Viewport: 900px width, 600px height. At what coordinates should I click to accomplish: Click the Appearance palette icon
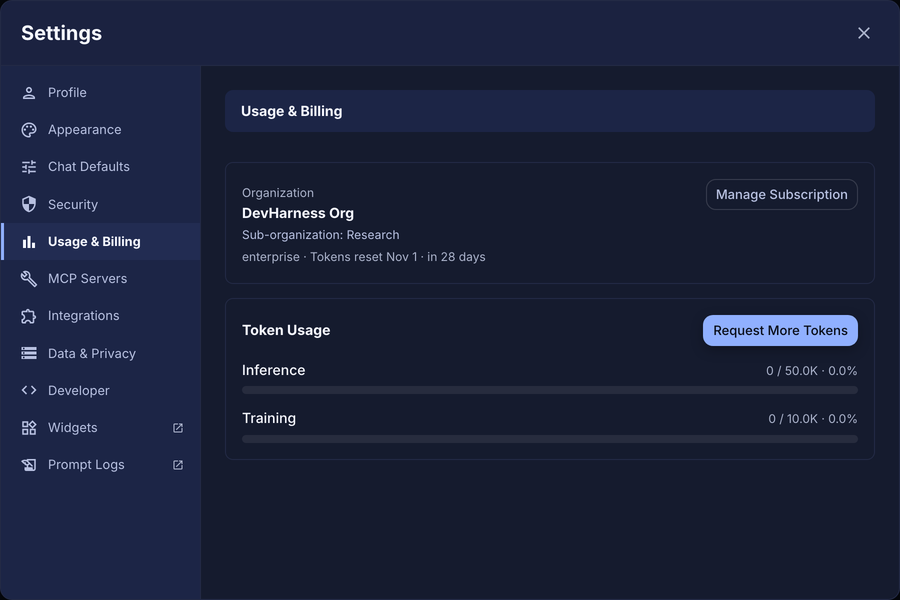[29, 130]
